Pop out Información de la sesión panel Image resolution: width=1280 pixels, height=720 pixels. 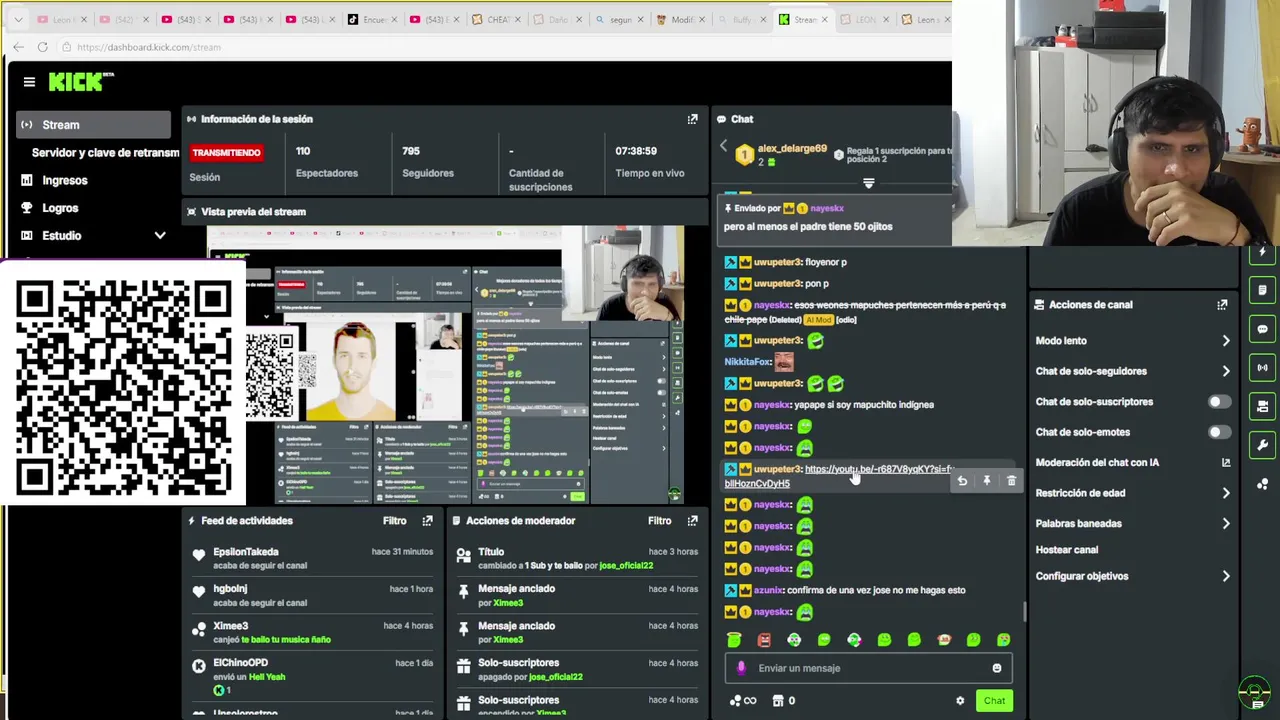[x=692, y=119]
